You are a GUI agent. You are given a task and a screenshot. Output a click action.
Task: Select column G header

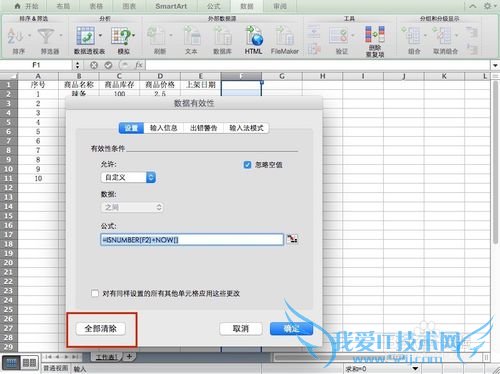(282, 76)
